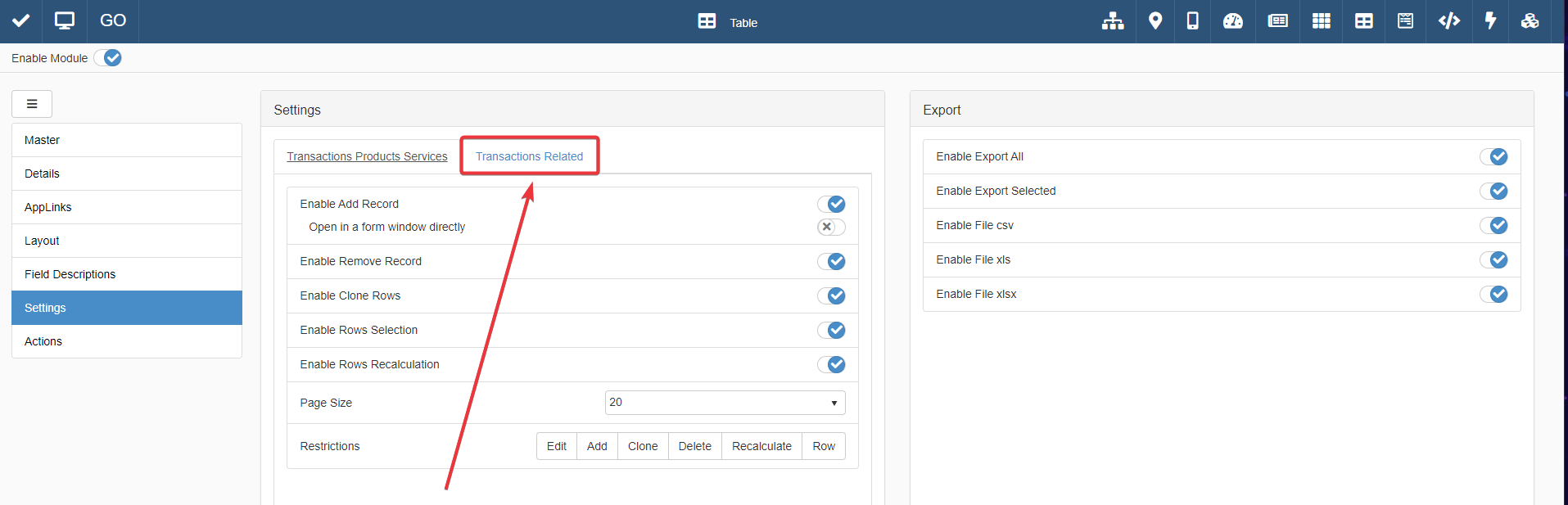Click the stacked cubes icon
Screen dimensions: 1568x505
(x=1530, y=21)
